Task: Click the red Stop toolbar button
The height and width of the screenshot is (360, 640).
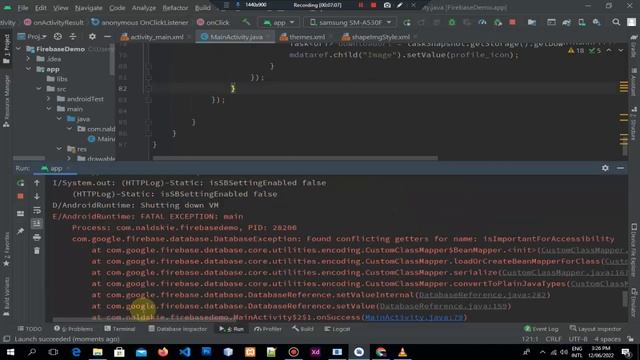Action: pyautogui.click(x=513, y=22)
